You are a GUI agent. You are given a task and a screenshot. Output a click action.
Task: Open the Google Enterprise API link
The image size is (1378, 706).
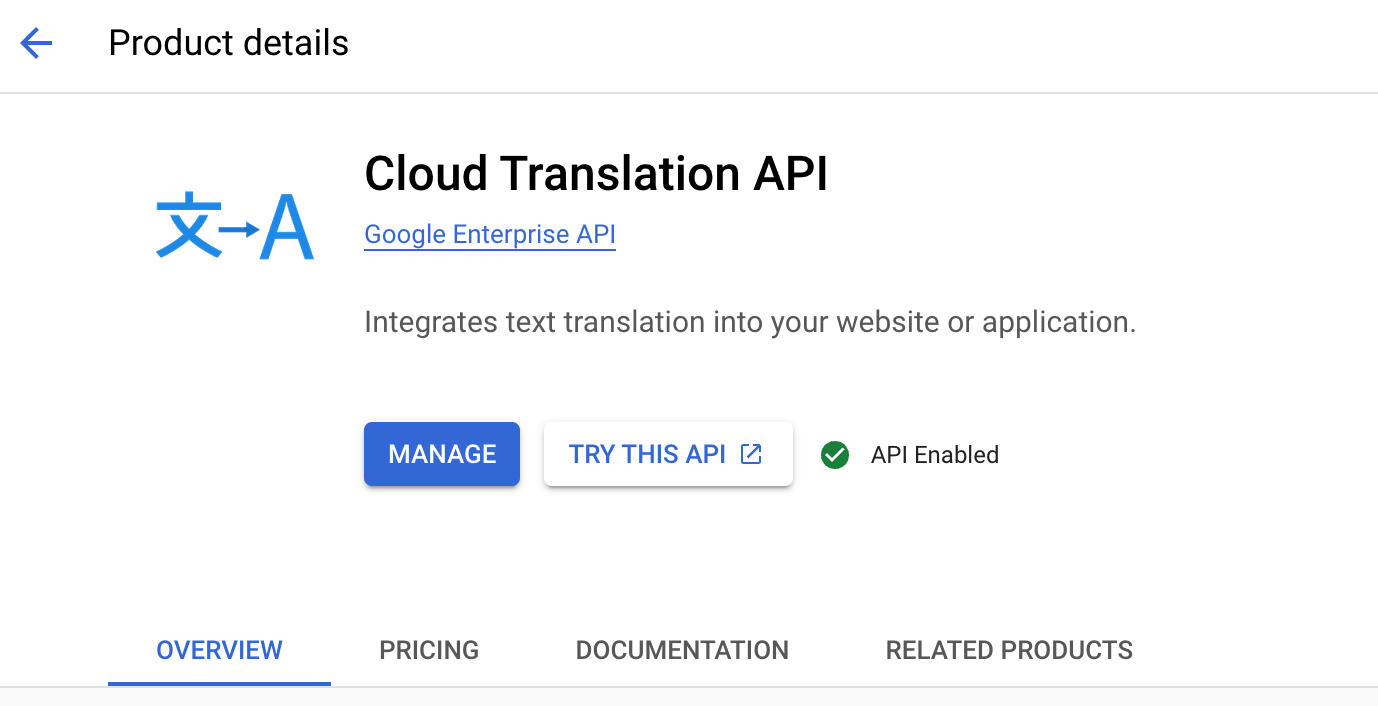tap(490, 234)
